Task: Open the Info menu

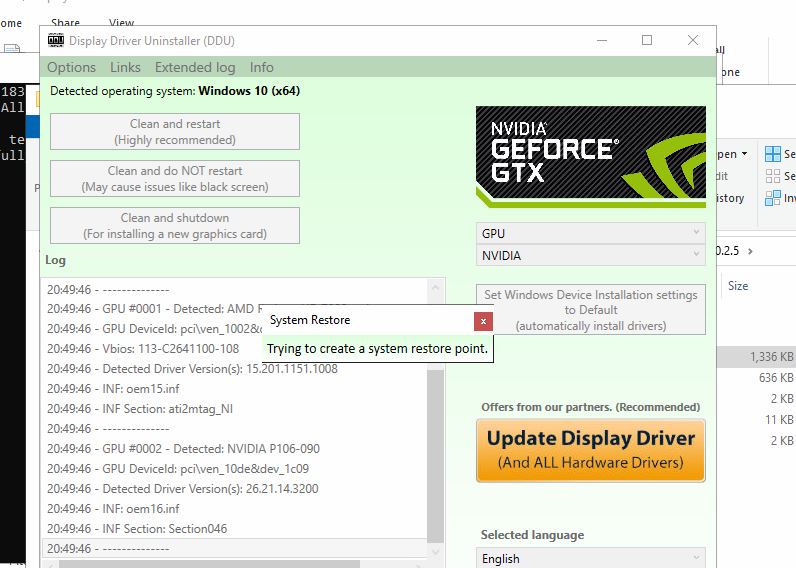Action: coord(261,67)
